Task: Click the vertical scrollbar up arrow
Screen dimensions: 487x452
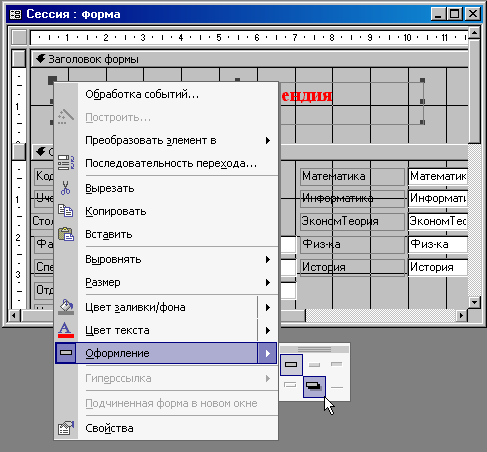Action: [474, 32]
